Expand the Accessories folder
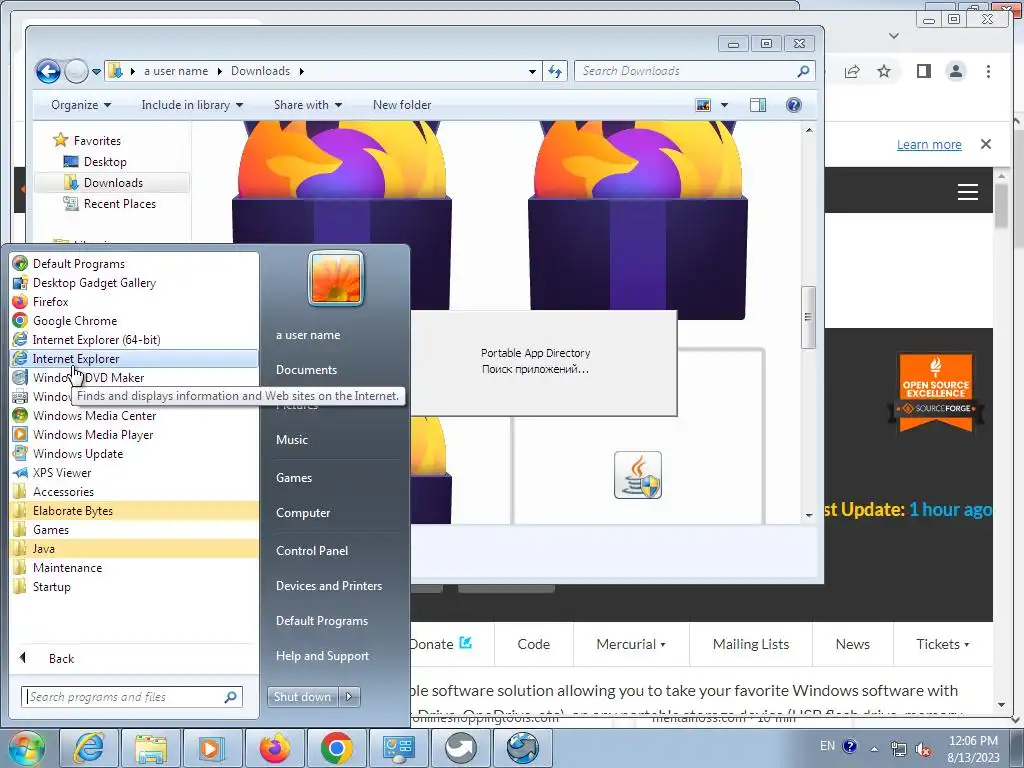The width and height of the screenshot is (1024, 768). point(134,492)
